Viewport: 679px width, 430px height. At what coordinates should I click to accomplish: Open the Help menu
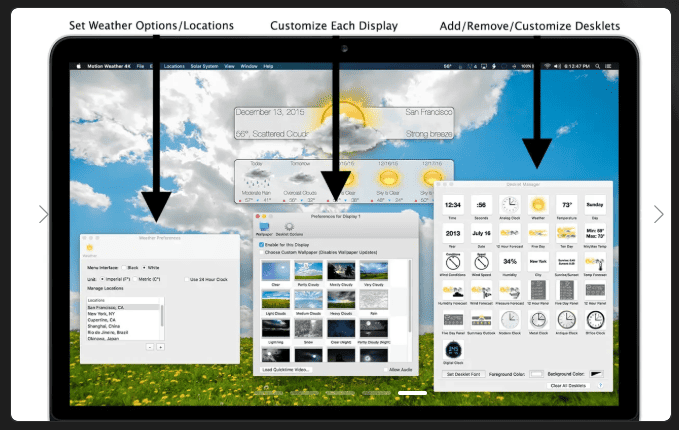coord(268,66)
